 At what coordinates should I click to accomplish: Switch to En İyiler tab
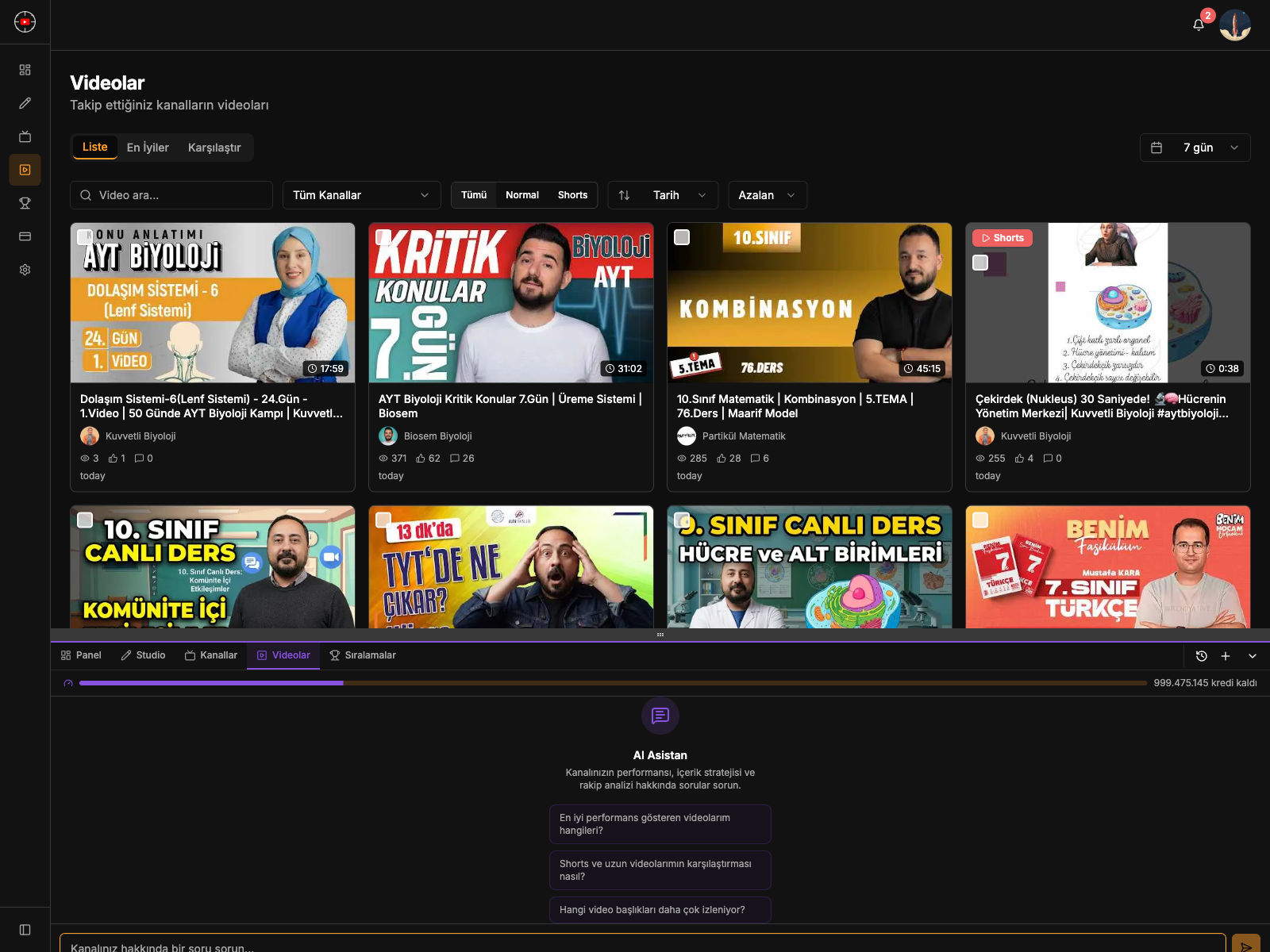click(x=148, y=148)
